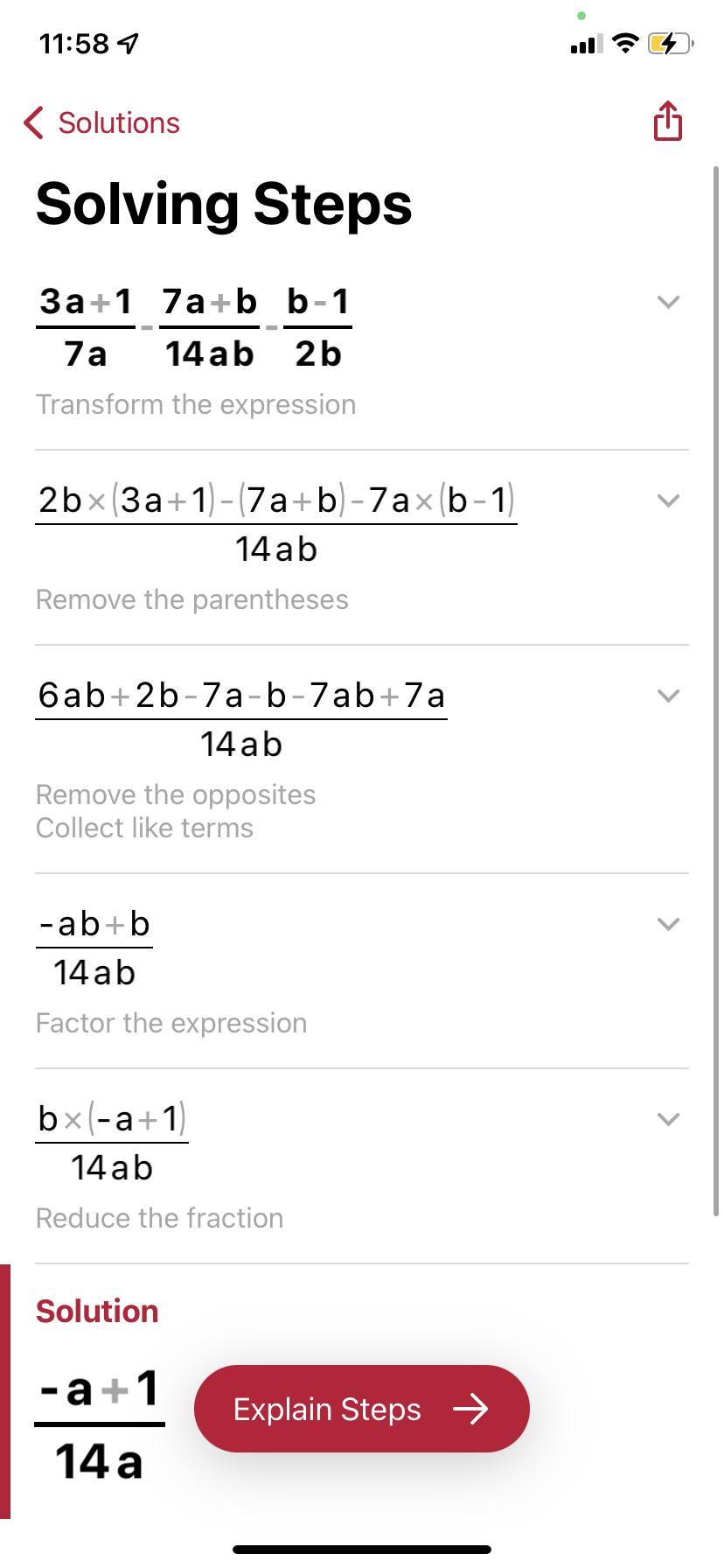The height and width of the screenshot is (1568, 724).
Task: Tap the share icon at top right
Action: pyautogui.click(x=667, y=121)
